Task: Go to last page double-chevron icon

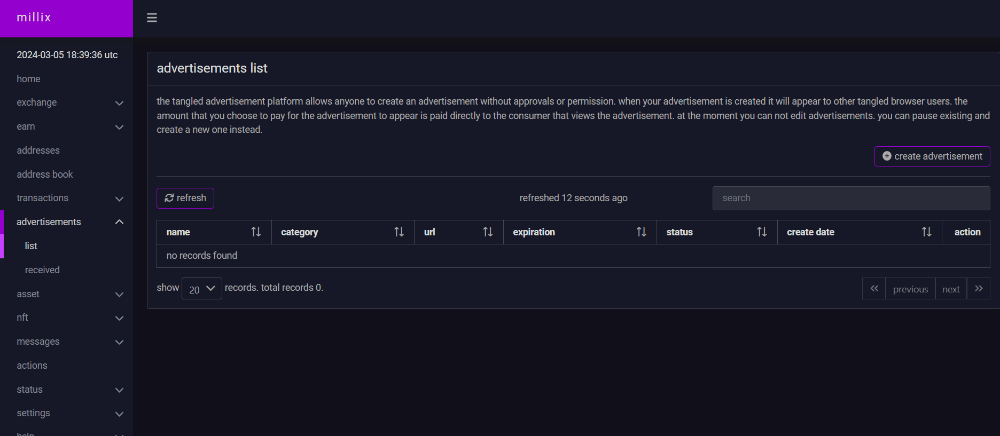Action: tap(978, 289)
